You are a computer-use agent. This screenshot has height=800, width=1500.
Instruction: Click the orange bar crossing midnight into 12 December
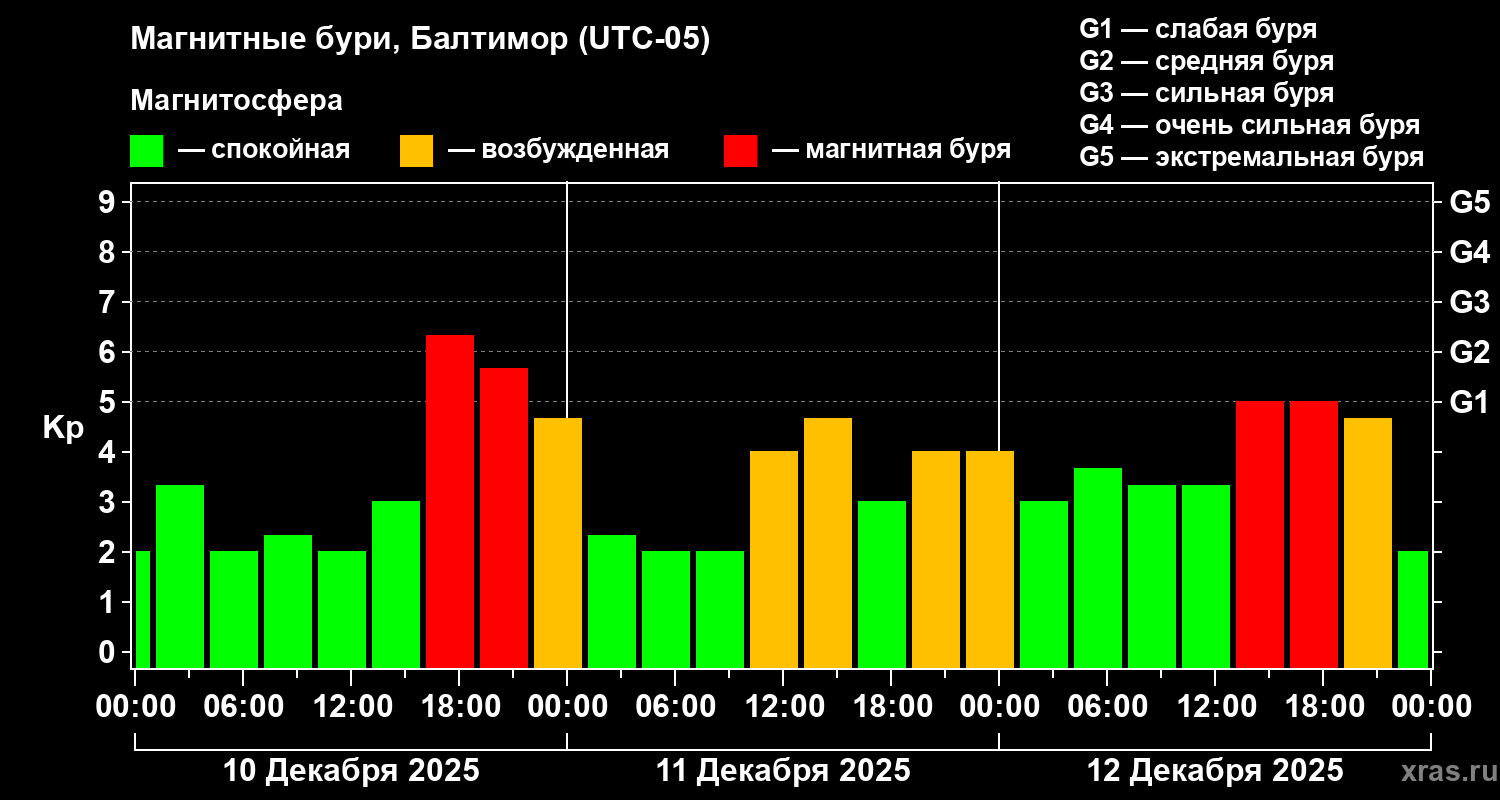990,559
